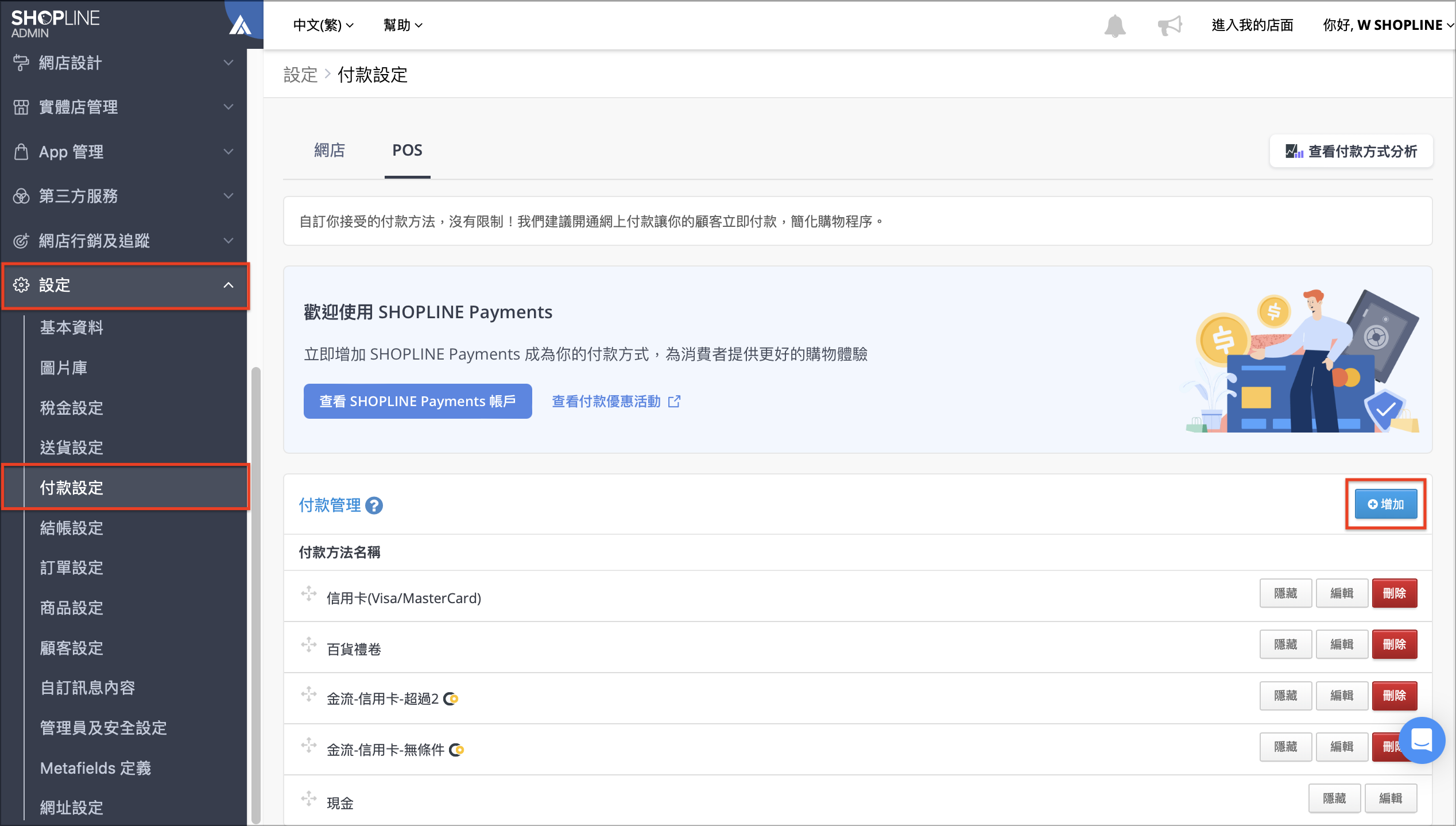
Task: Click the condition icon beside 金流-信用卡-無條件
Action: (x=456, y=750)
